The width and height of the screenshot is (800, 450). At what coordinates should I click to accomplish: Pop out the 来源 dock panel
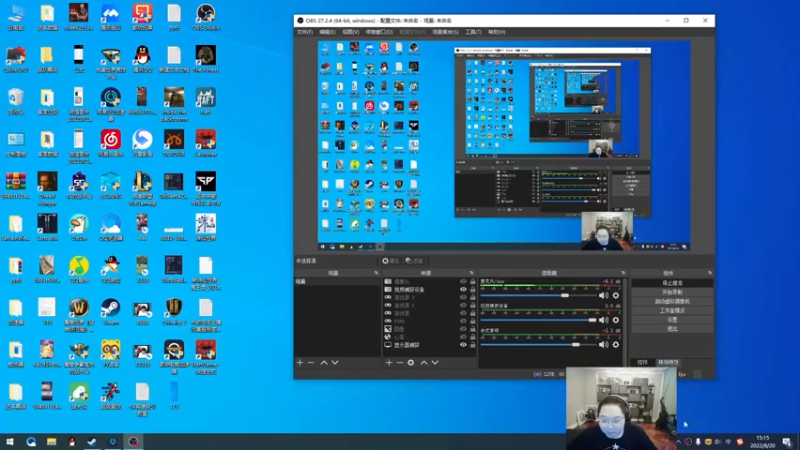471,273
